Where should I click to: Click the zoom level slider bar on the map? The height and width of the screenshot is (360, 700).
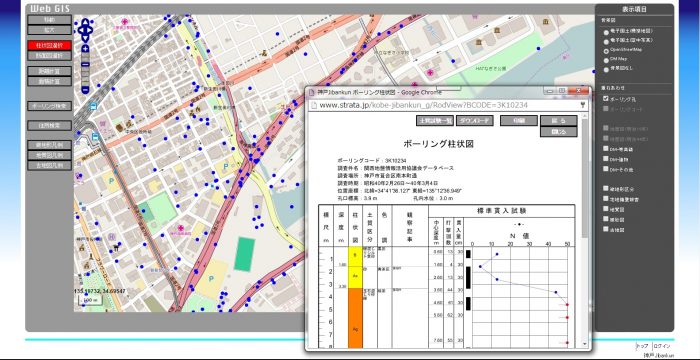pos(85,69)
